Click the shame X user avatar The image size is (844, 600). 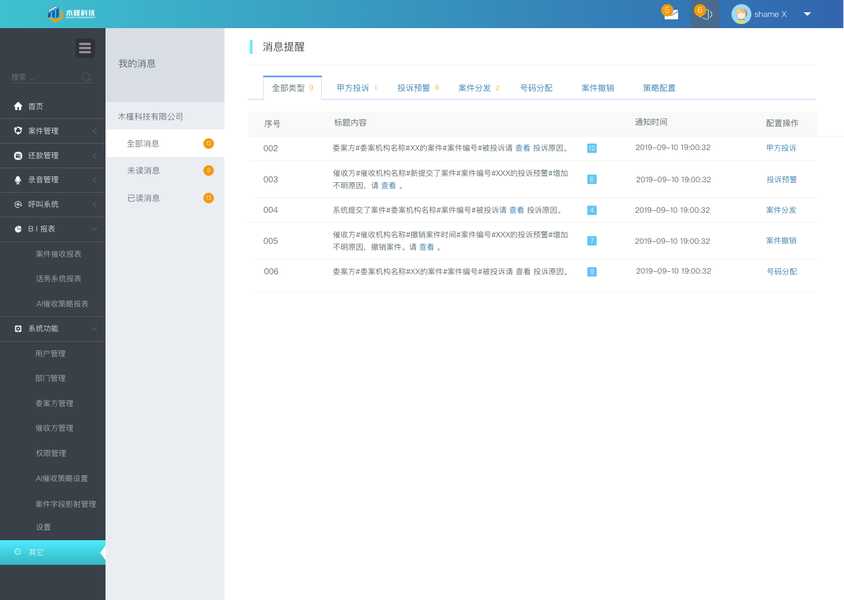point(741,14)
